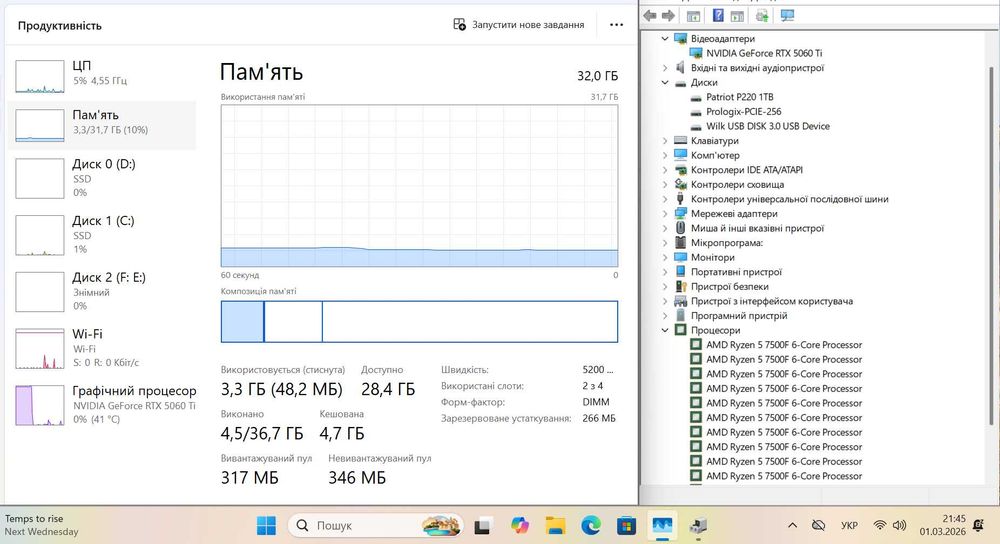Click the Пристрої з інтерфейсом користувача icon

(x=680, y=301)
